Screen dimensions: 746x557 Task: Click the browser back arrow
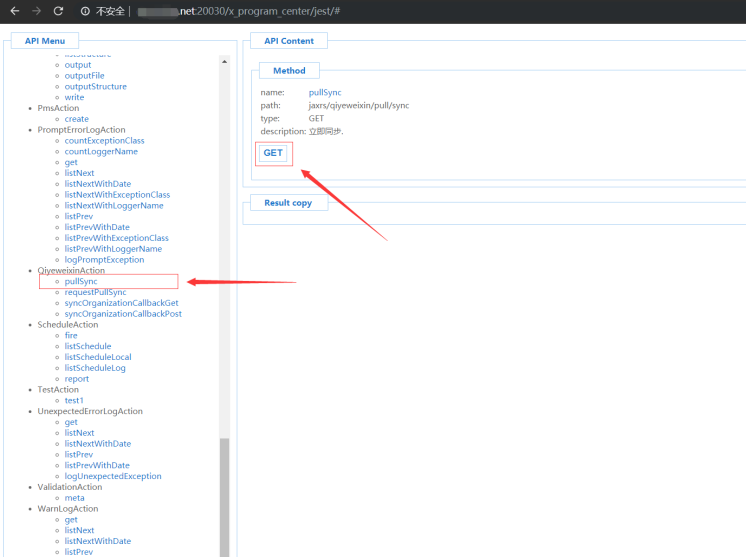click(14, 11)
